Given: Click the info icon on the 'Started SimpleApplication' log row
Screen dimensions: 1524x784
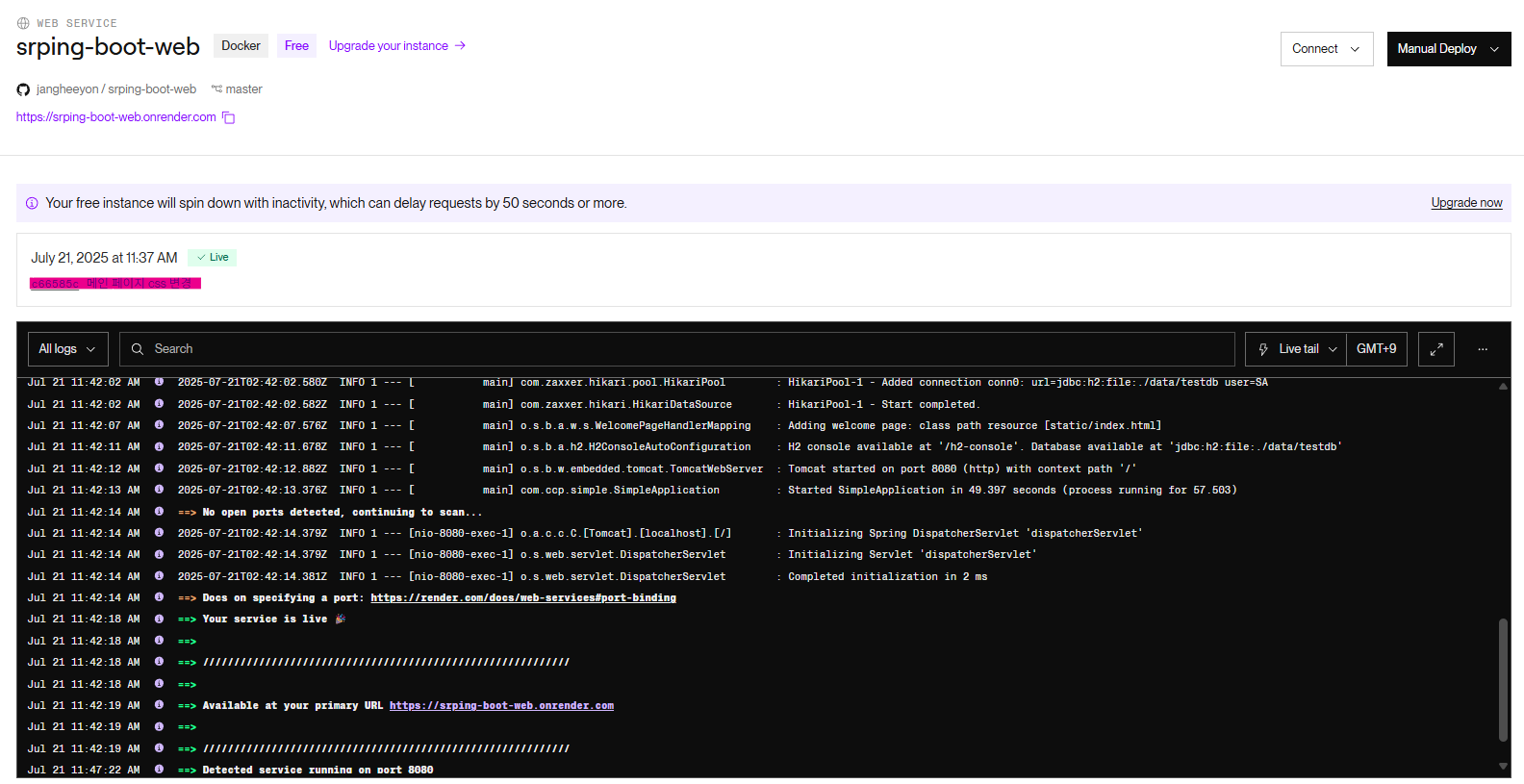Looking at the screenshot, I should click(x=159, y=490).
